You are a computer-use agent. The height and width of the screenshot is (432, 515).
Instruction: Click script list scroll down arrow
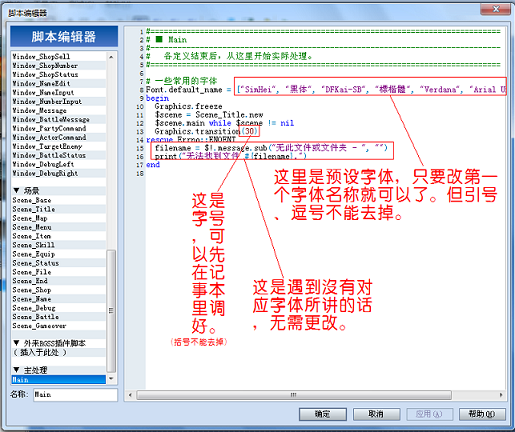(x=111, y=379)
